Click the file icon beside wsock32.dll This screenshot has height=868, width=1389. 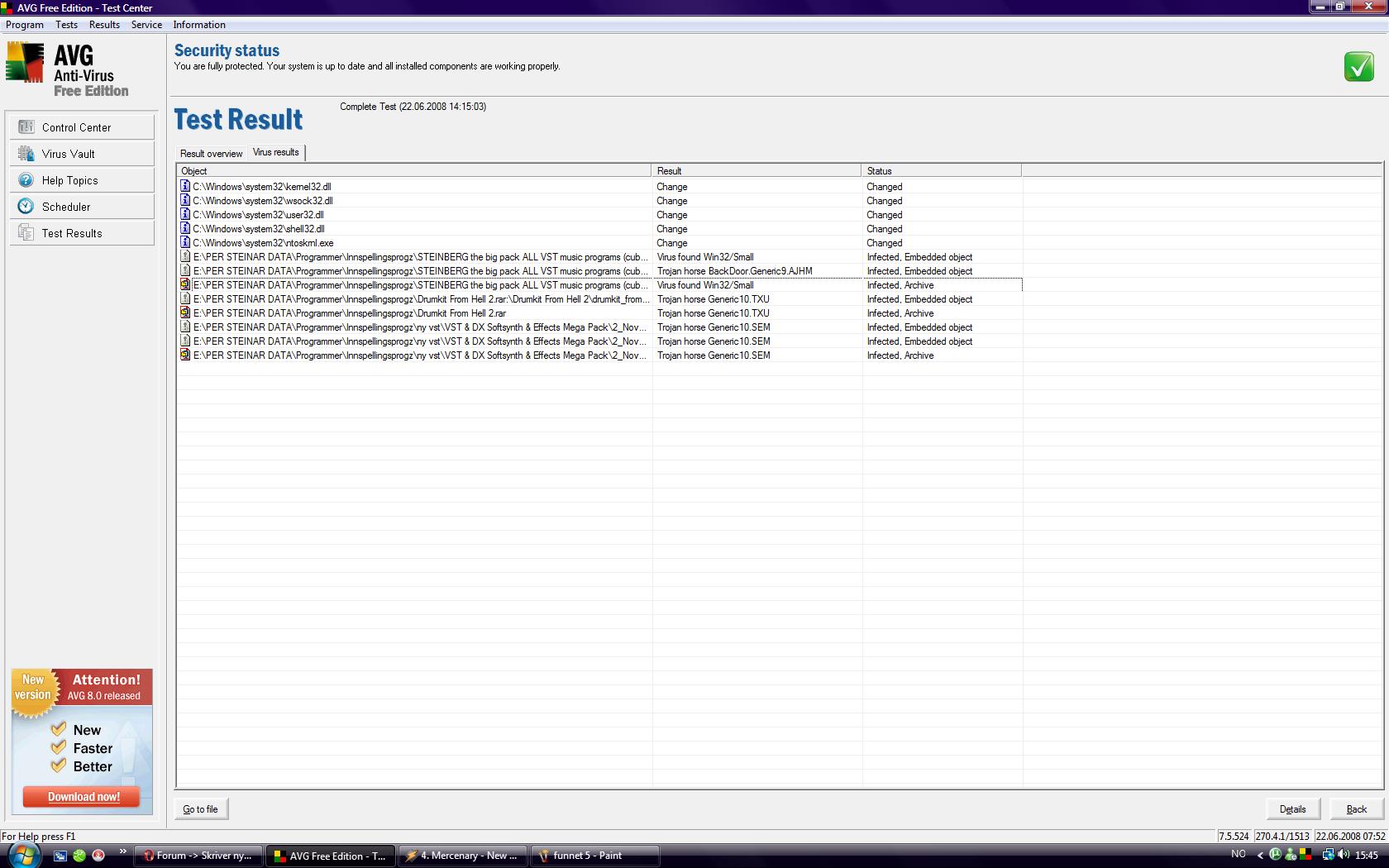[185, 201]
